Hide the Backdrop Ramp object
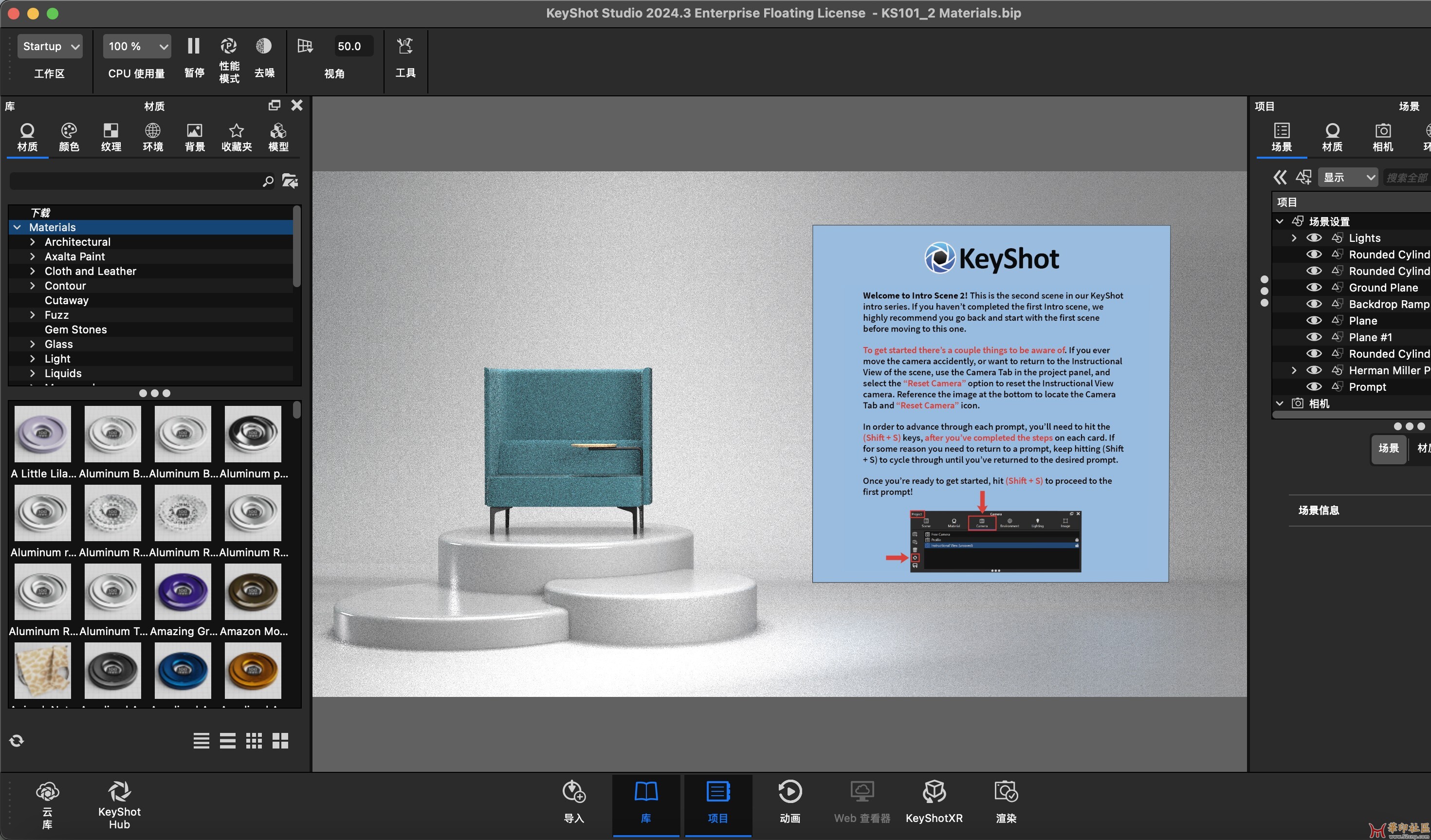Screen dimensions: 1431x840 click(x=1314, y=304)
